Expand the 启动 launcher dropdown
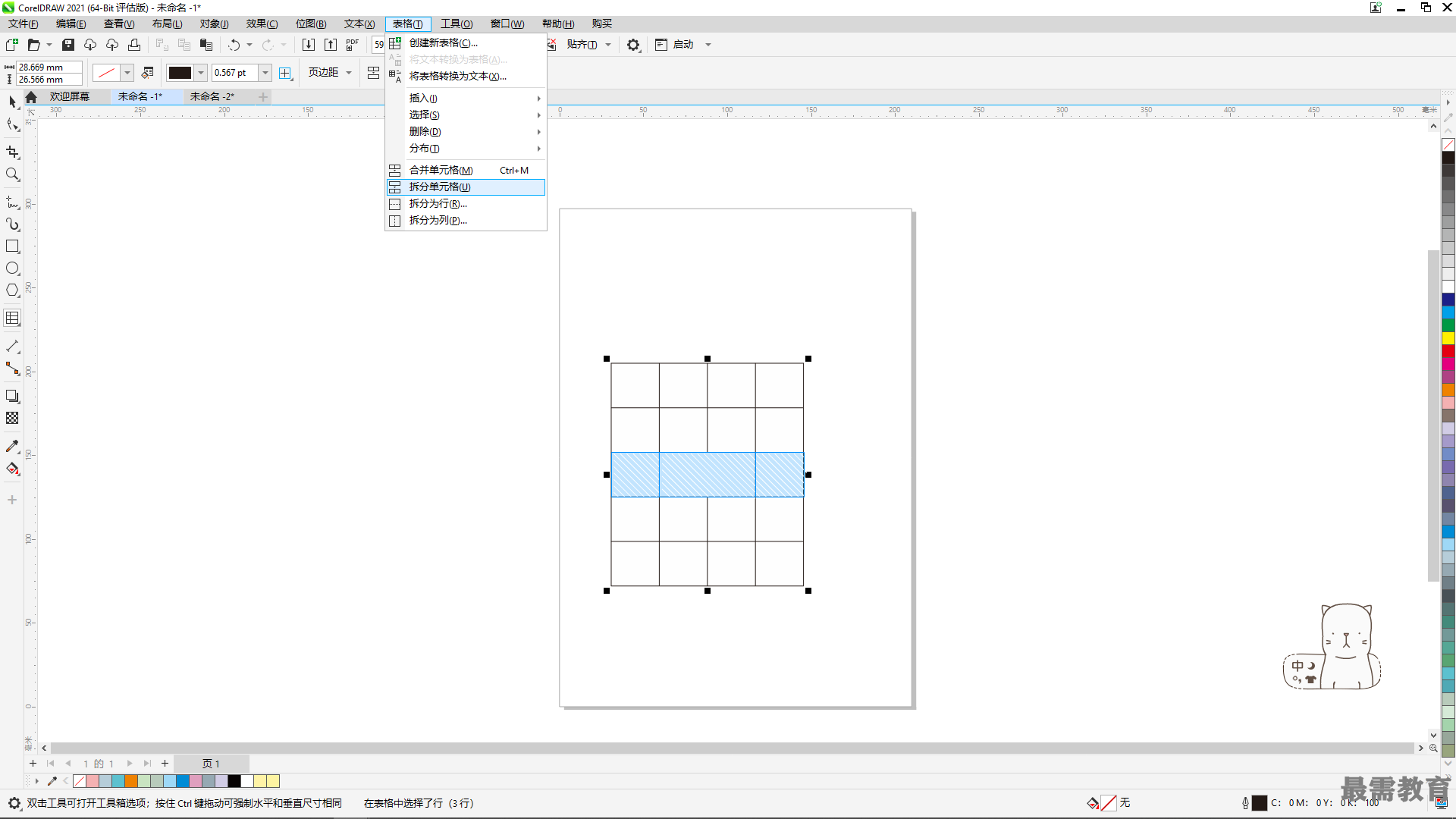 [x=708, y=45]
